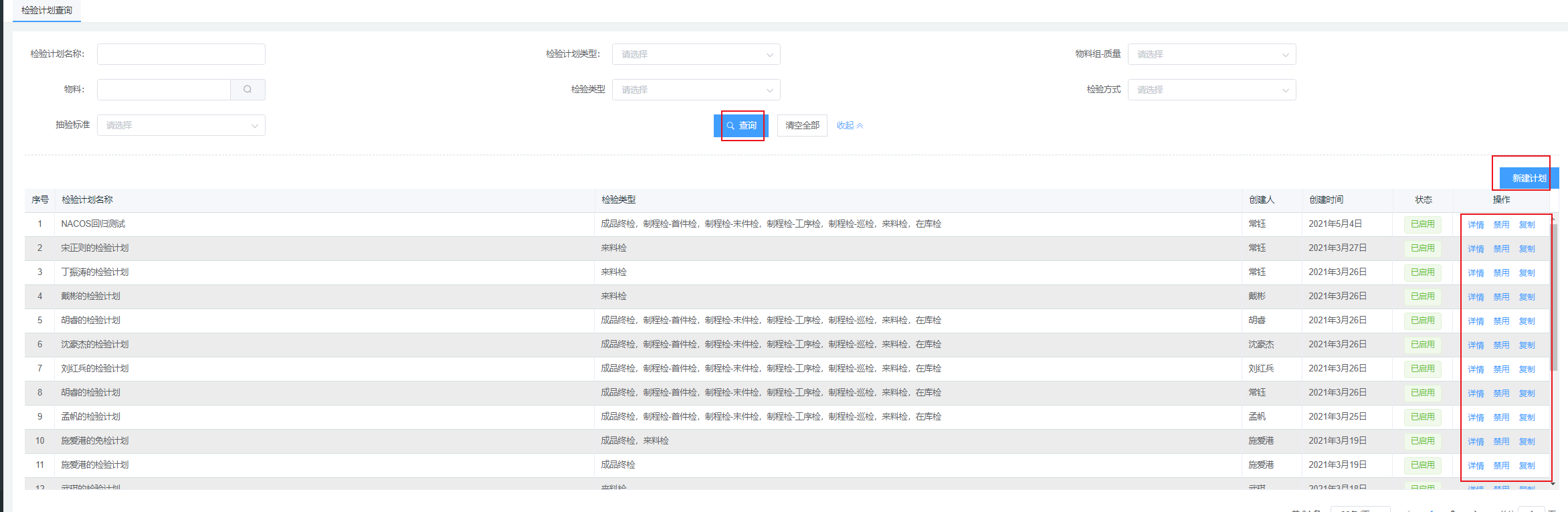The height and width of the screenshot is (512, 1568).
Task: Switch to the 检验计划查询 tab
Action: click(x=47, y=11)
